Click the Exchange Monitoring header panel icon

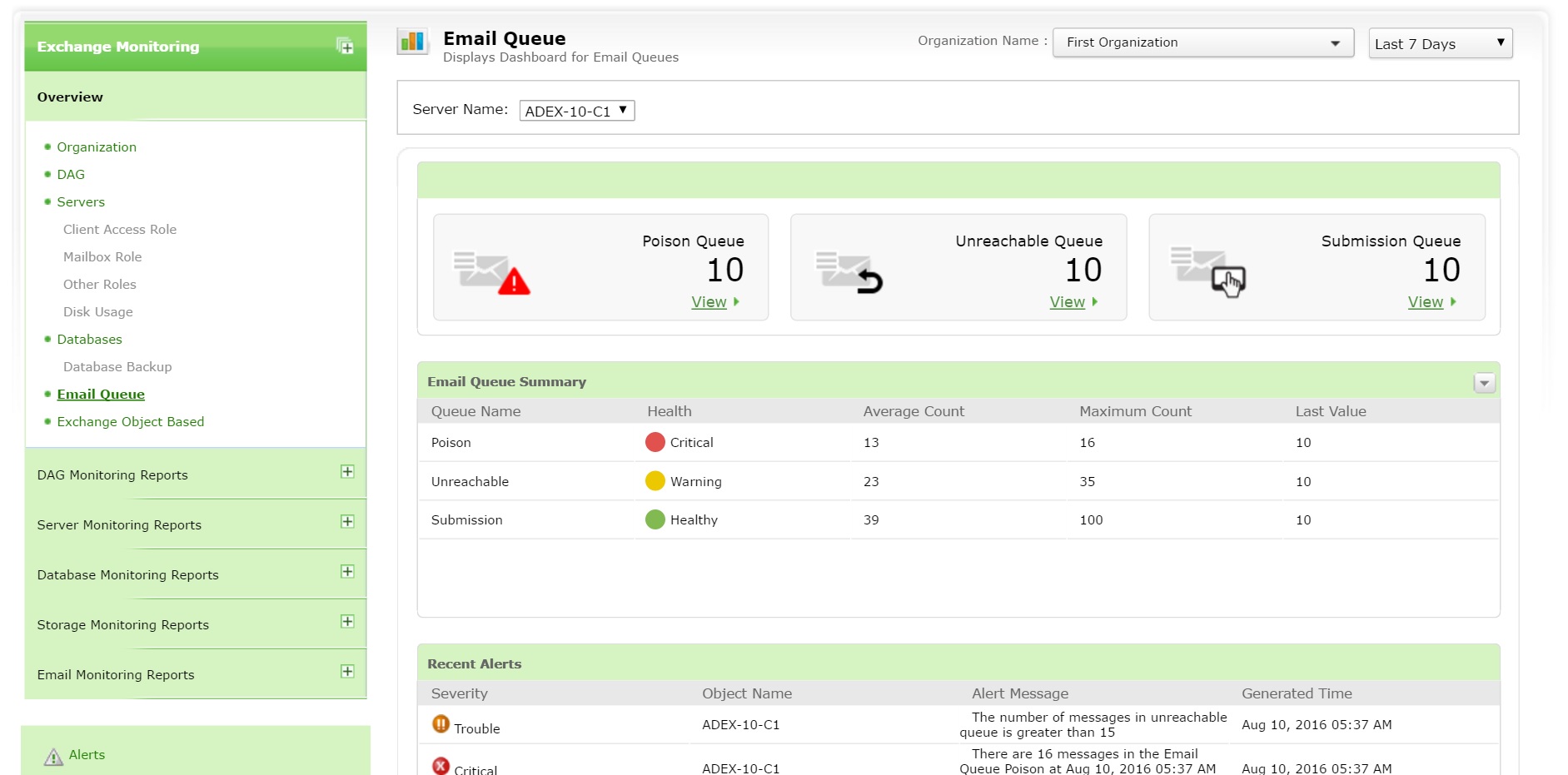point(345,47)
